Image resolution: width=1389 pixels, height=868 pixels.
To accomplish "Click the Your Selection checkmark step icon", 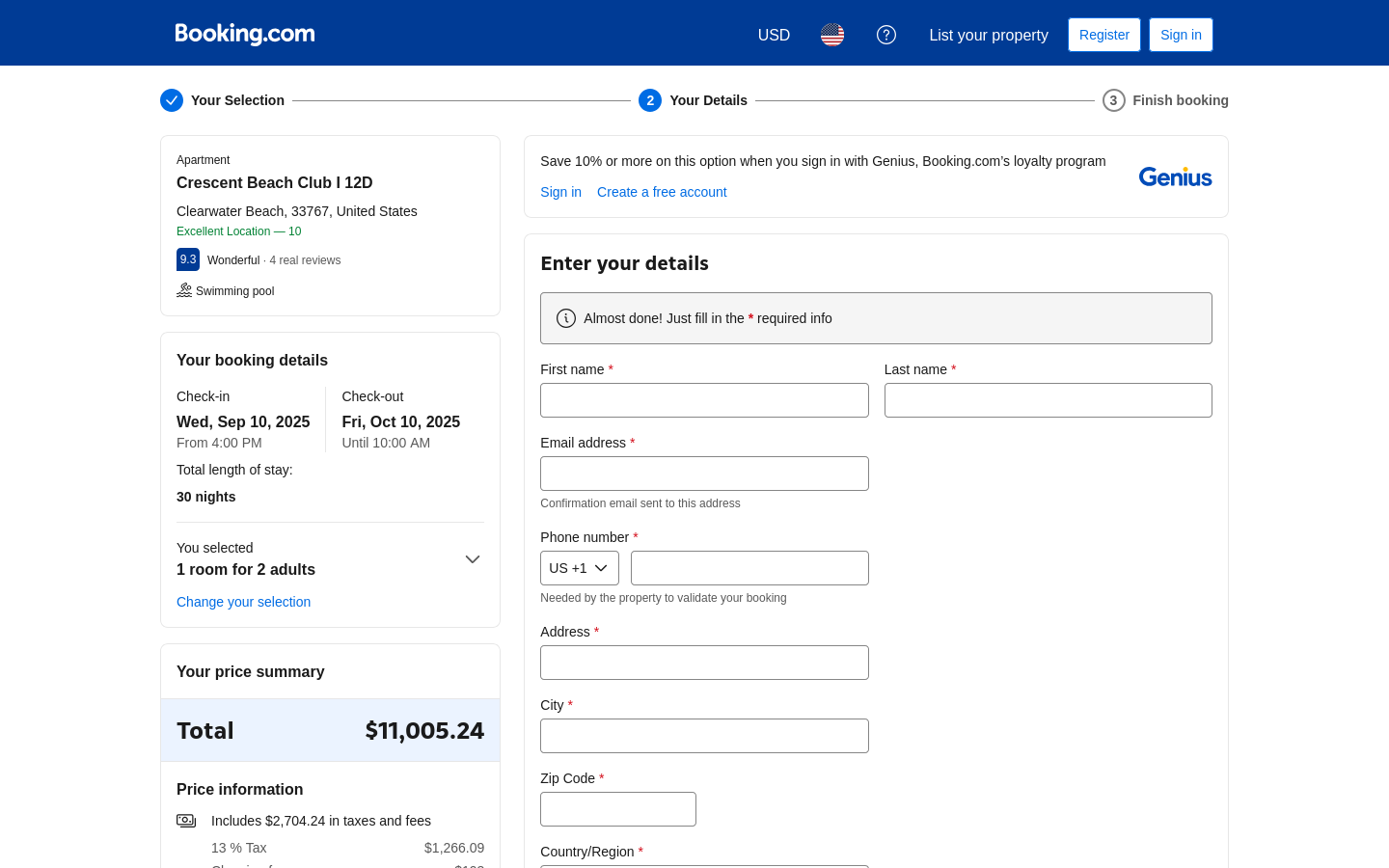I will click(x=172, y=100).
